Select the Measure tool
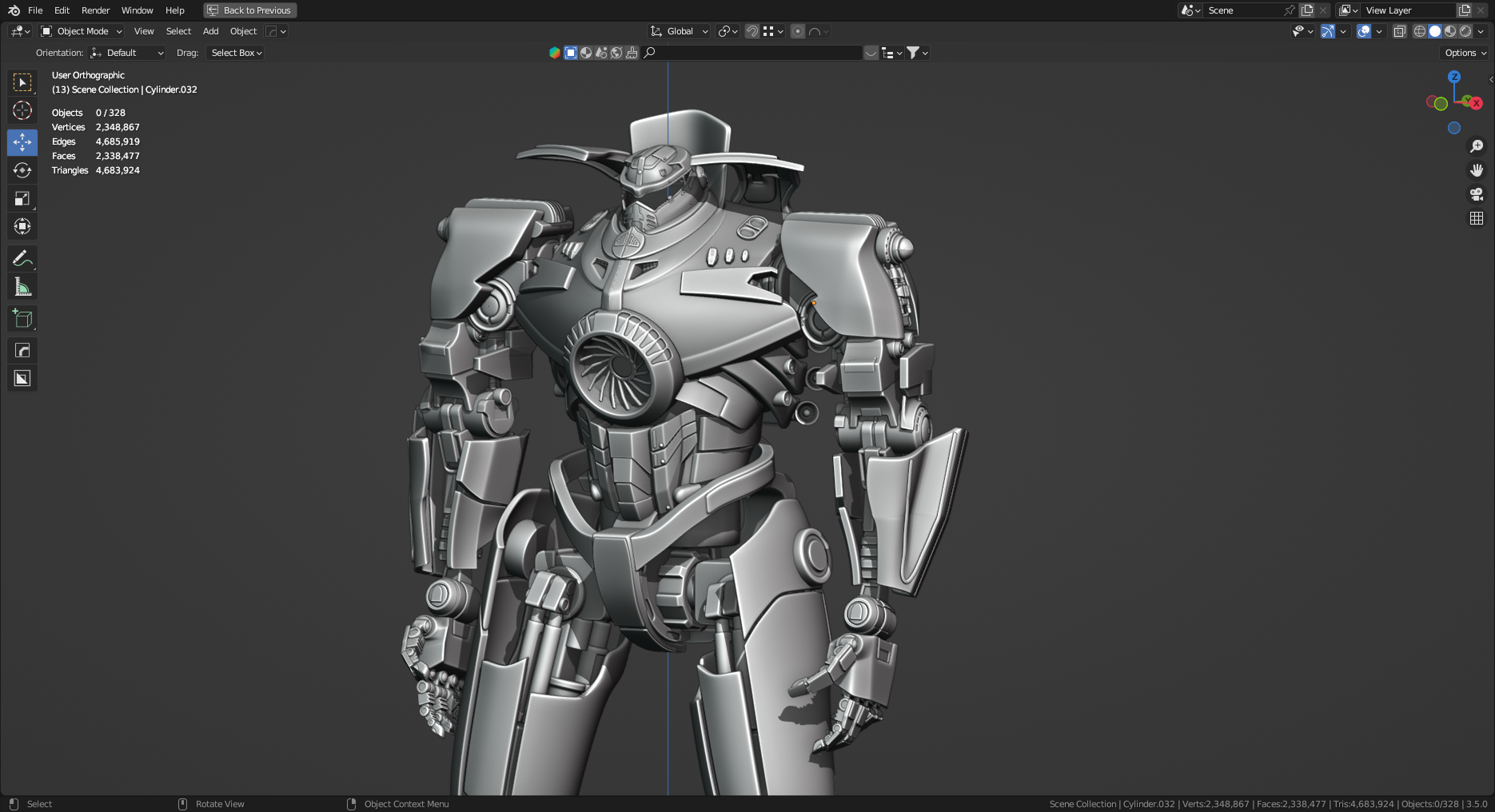The image size is (1495, 812). 22,286
